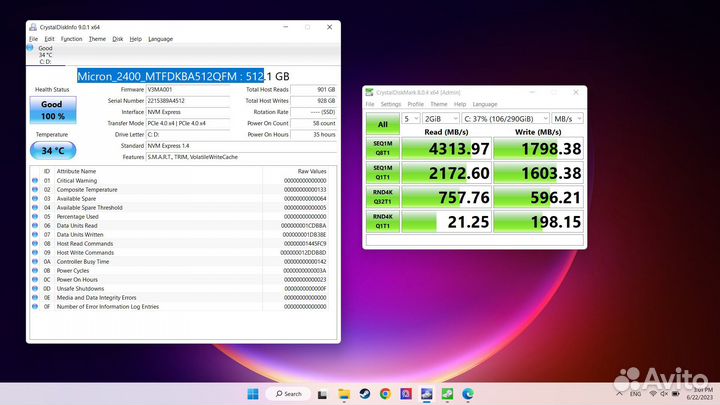Open the clock showing 6/22/2023

pyautogui.click(x=699, y=394)
